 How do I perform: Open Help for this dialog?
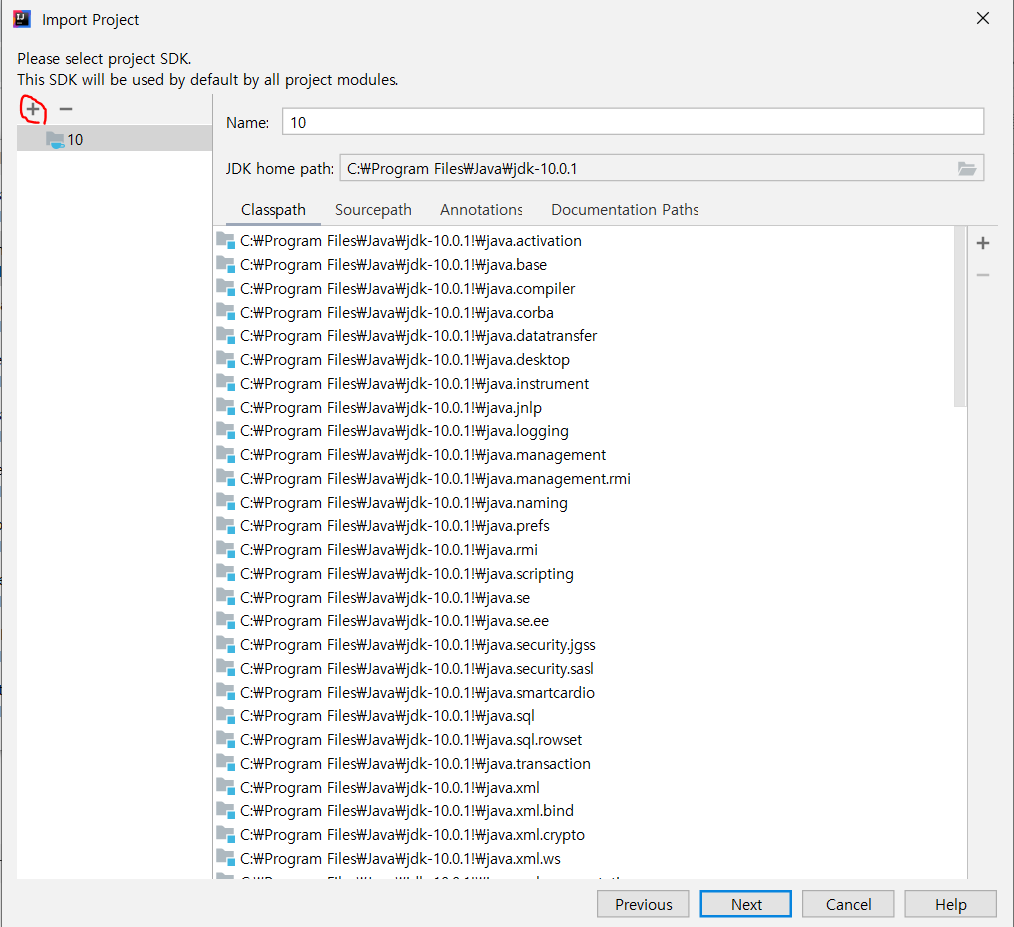click(950, 904)
